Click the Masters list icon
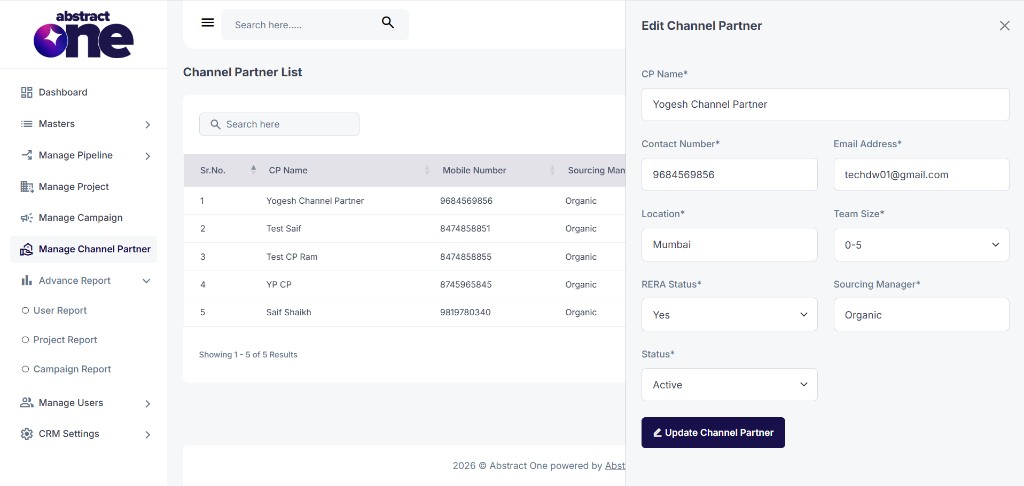The image size is (1024, 486). [27, 123]
